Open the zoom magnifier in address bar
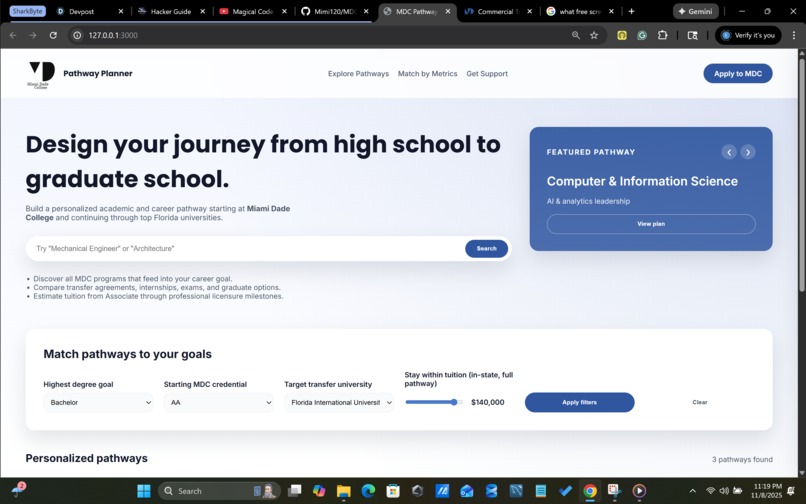 coord(576,35)
